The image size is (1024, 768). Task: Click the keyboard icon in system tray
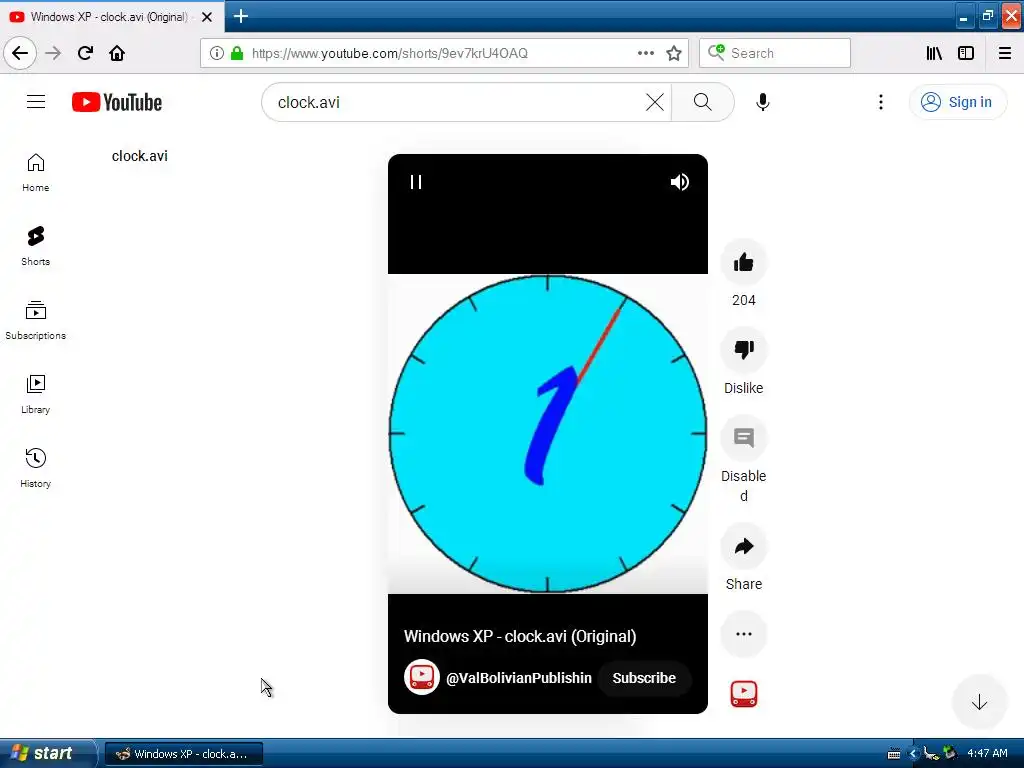[x=894, y=754]
